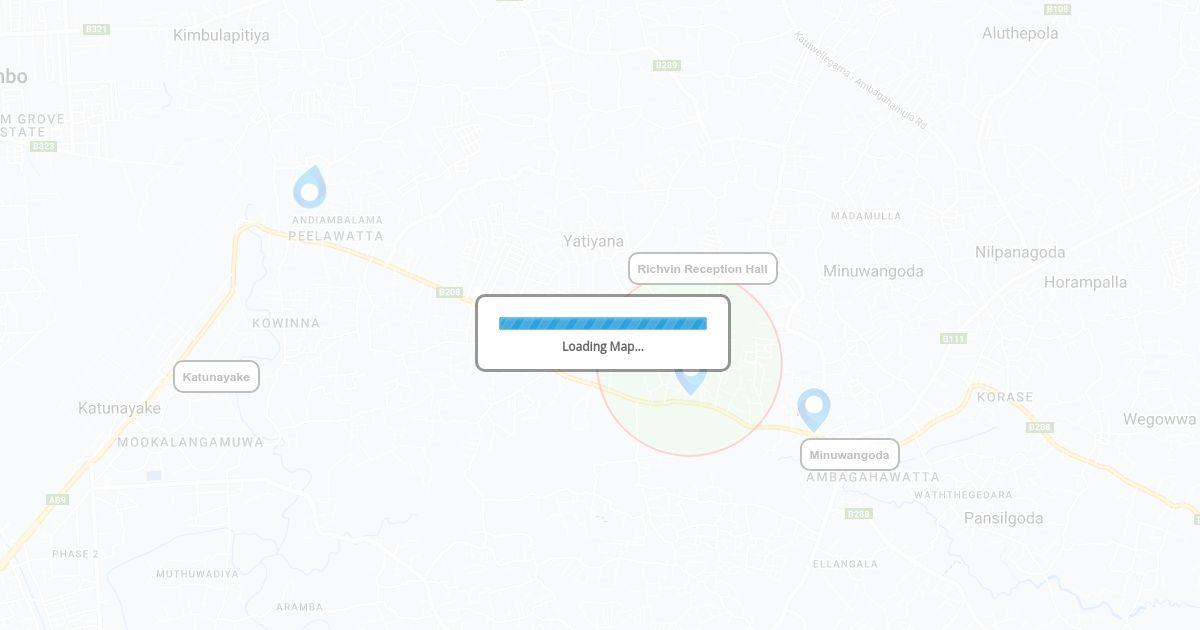Open the Richvin Reception Hall label
The image size is (1200, 630).
point(703,269)
